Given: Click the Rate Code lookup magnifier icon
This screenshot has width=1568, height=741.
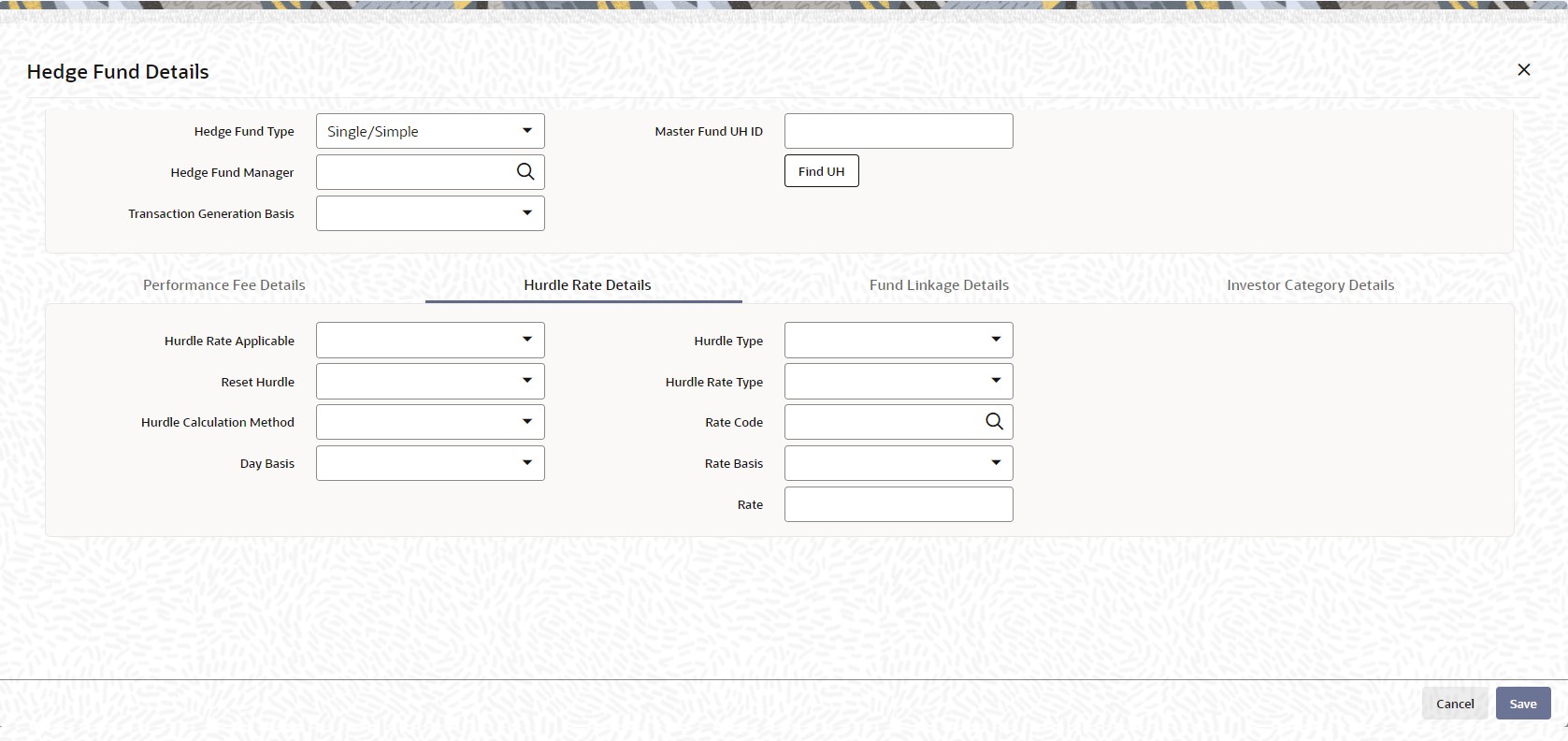Looking at the screenshot, I should (994, 422).
